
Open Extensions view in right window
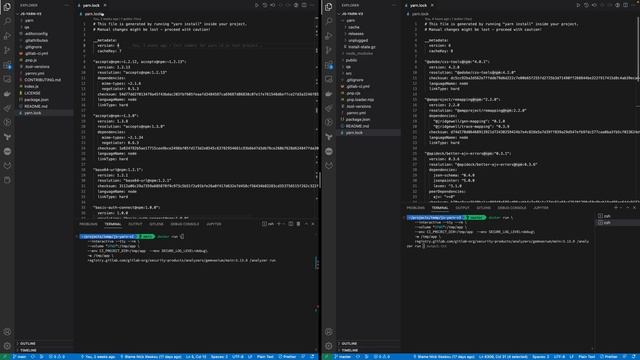[x=329, y=65]
